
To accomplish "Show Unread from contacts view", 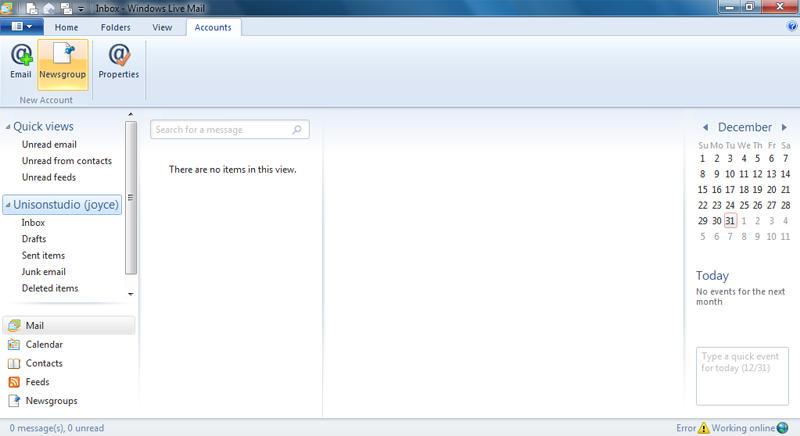I will (67, 161).
